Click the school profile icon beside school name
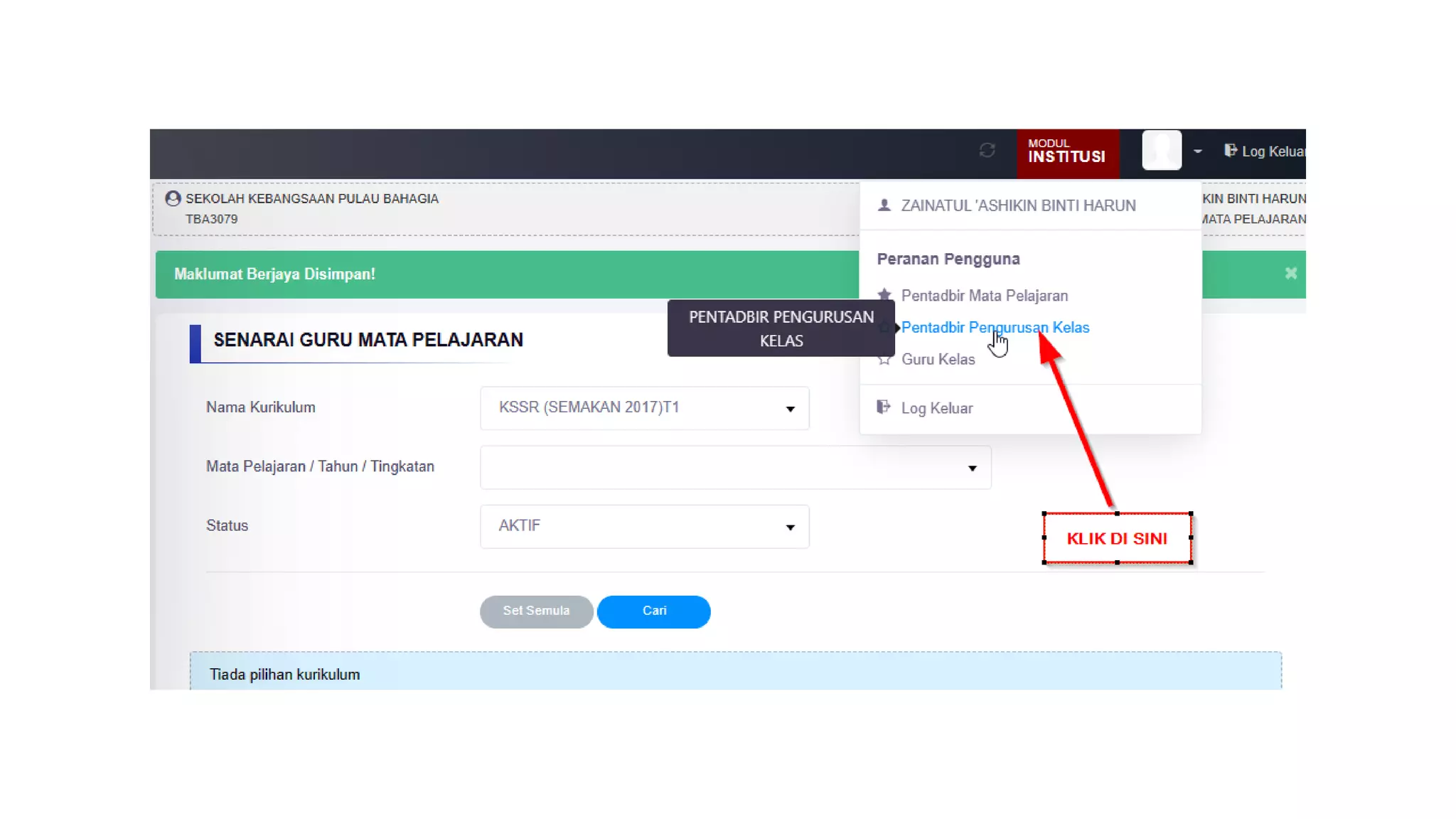 (x=173, y=199)
